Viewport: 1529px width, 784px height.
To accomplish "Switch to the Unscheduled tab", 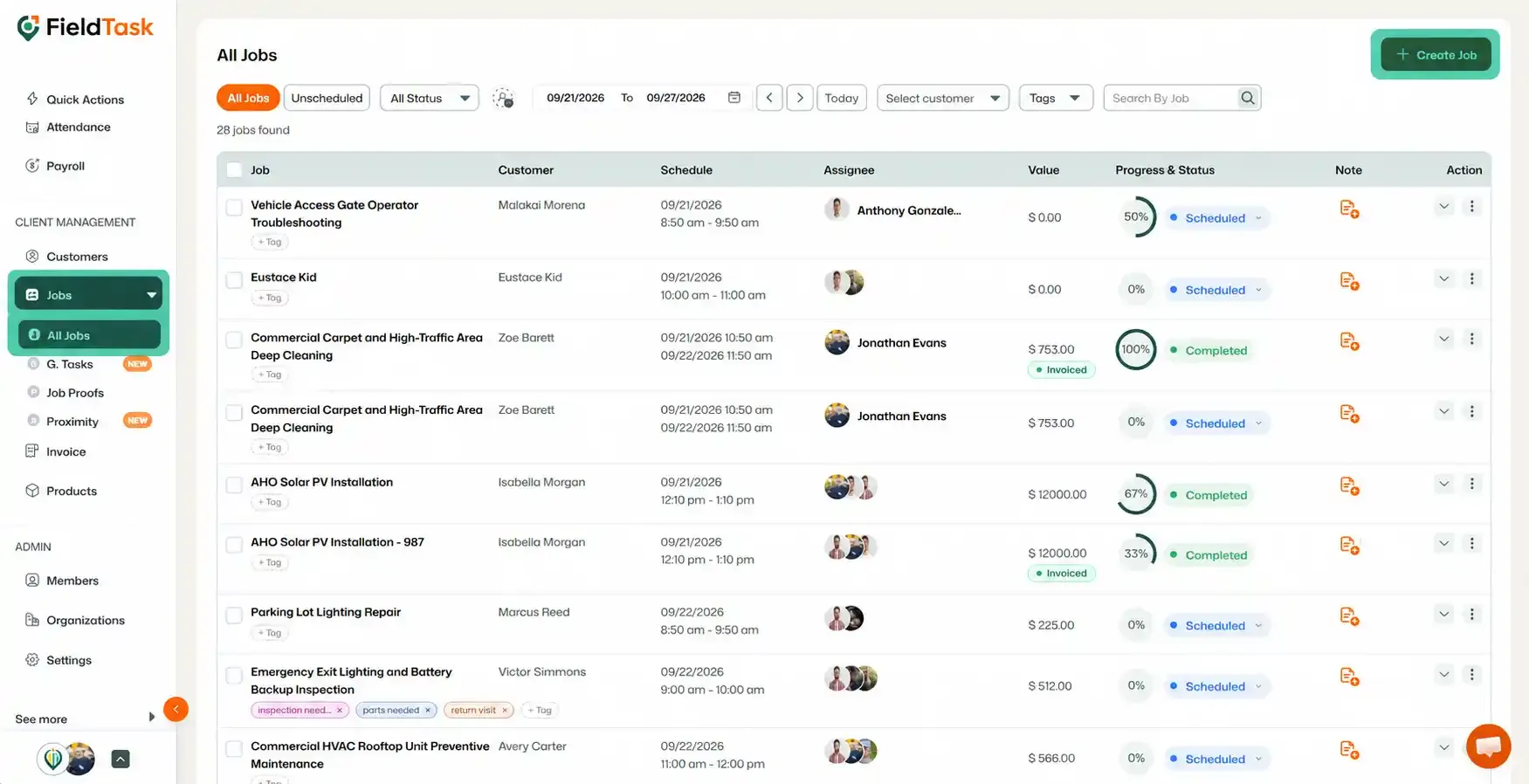I will [x=327, y=98].
